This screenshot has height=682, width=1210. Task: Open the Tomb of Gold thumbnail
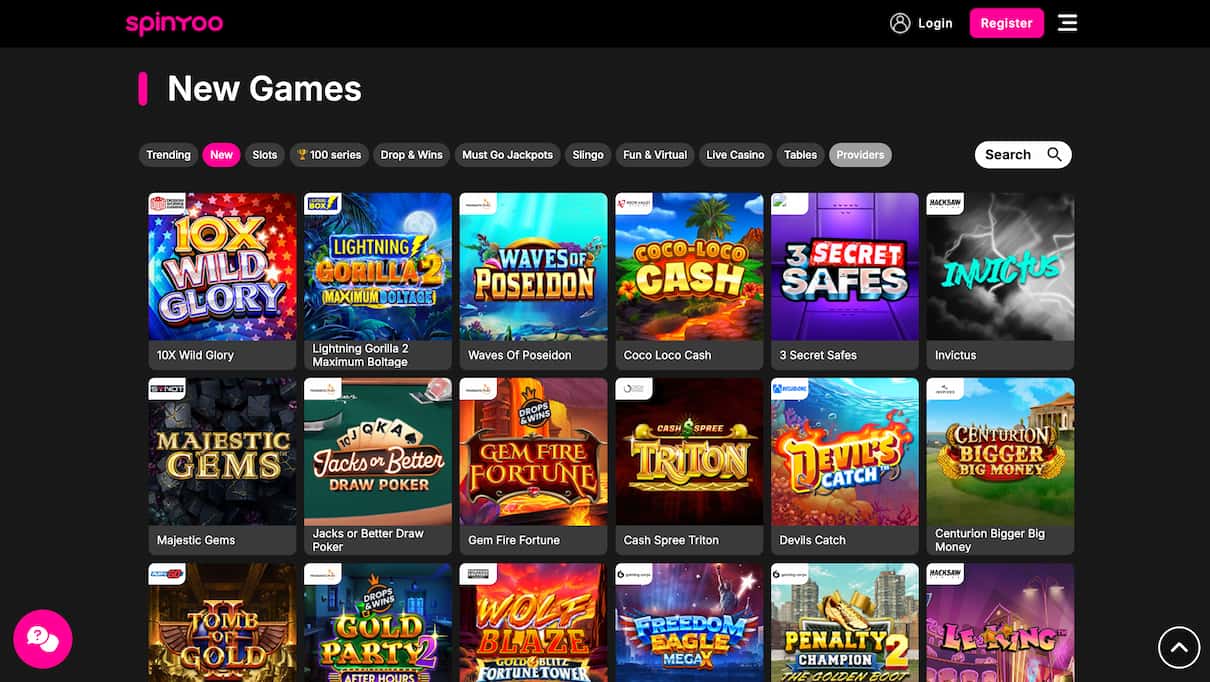[222, 622]
